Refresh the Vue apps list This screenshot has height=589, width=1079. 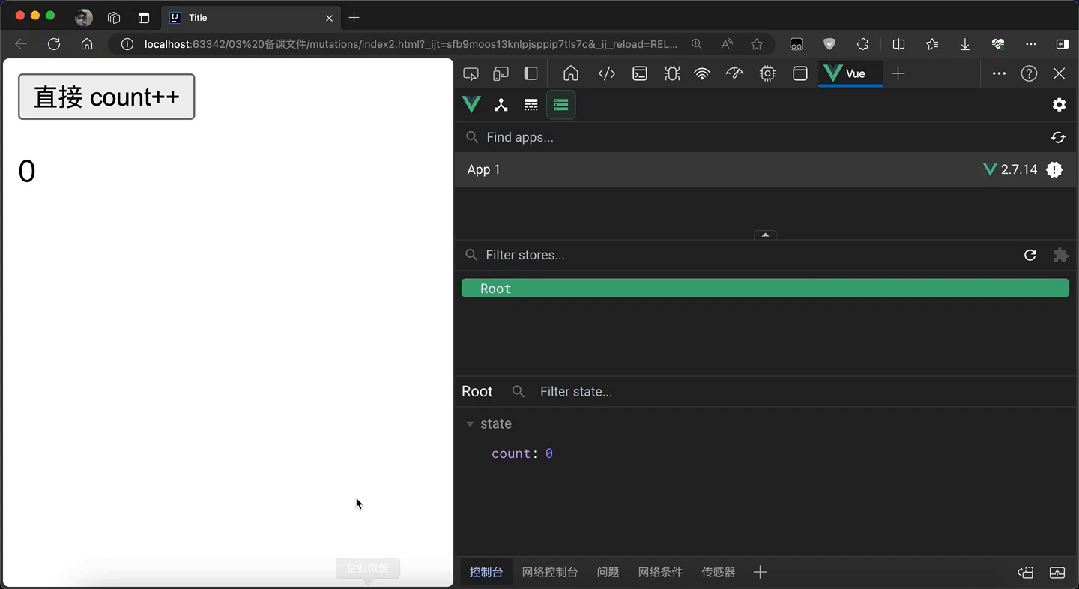[x=1058, y=138]
